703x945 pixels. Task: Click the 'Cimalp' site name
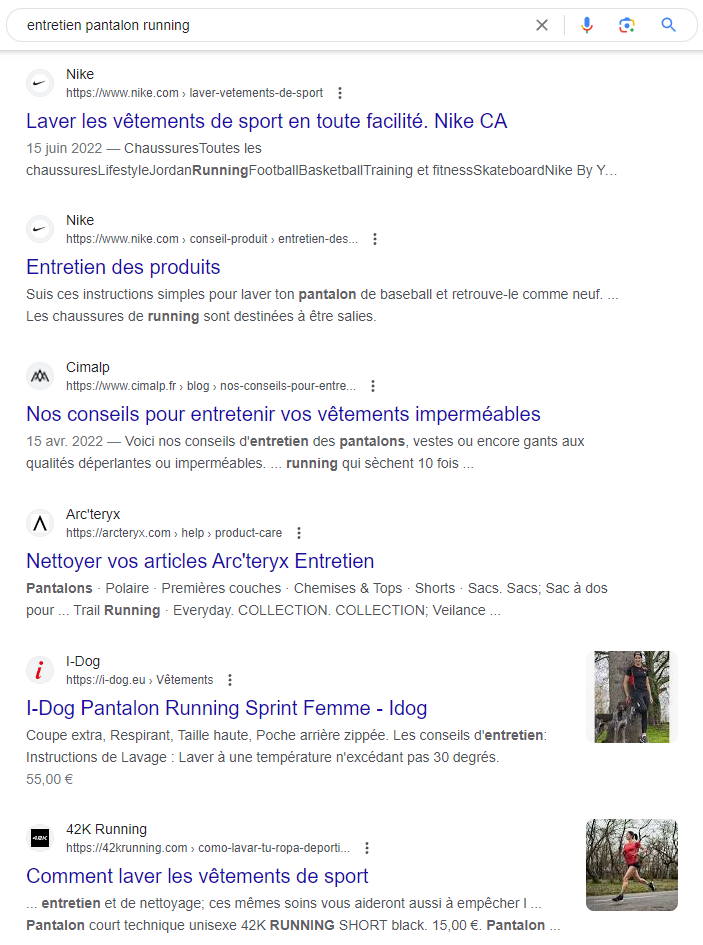coord(88,367)
